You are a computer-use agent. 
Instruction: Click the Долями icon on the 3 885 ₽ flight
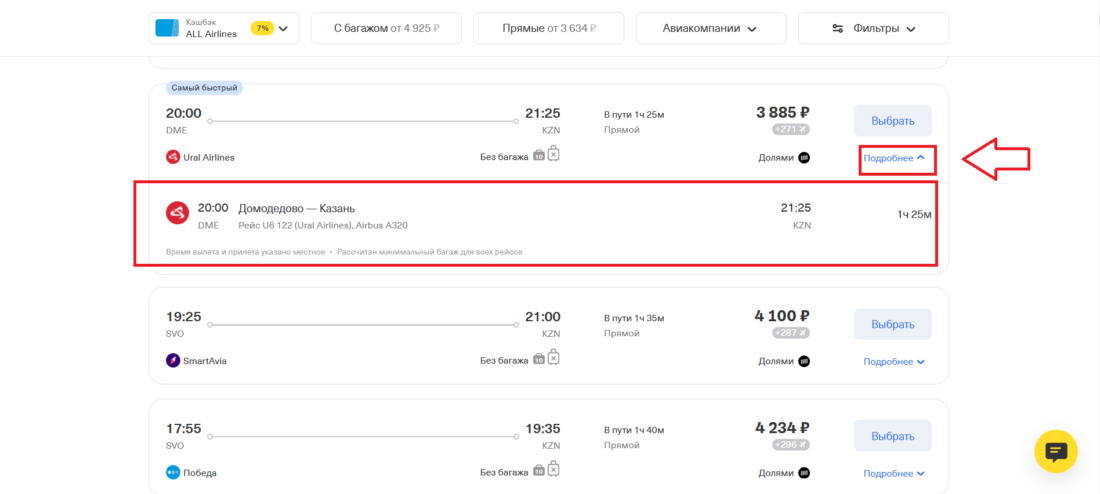pos(804,157)
